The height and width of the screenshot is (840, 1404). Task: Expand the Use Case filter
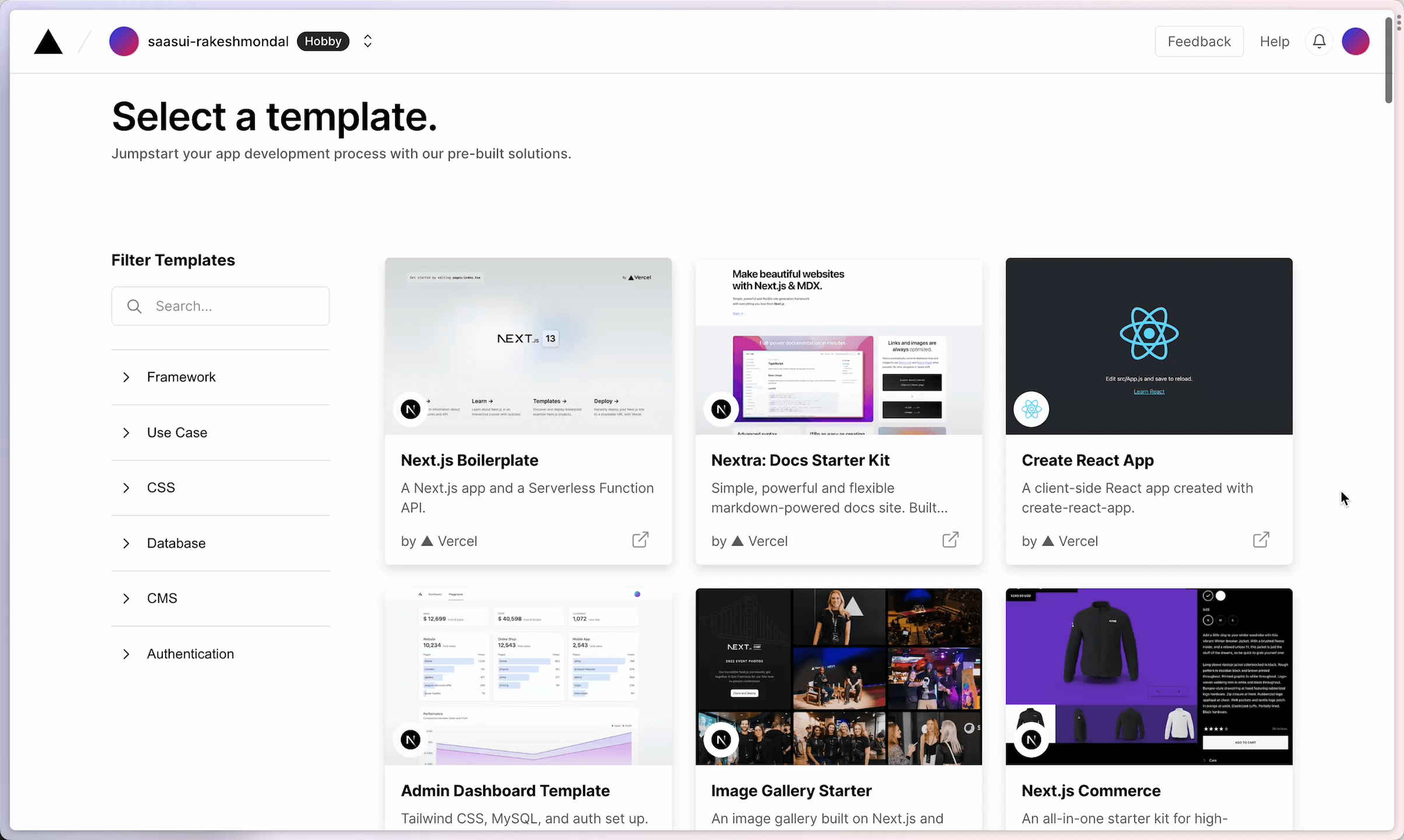point(177,433)
